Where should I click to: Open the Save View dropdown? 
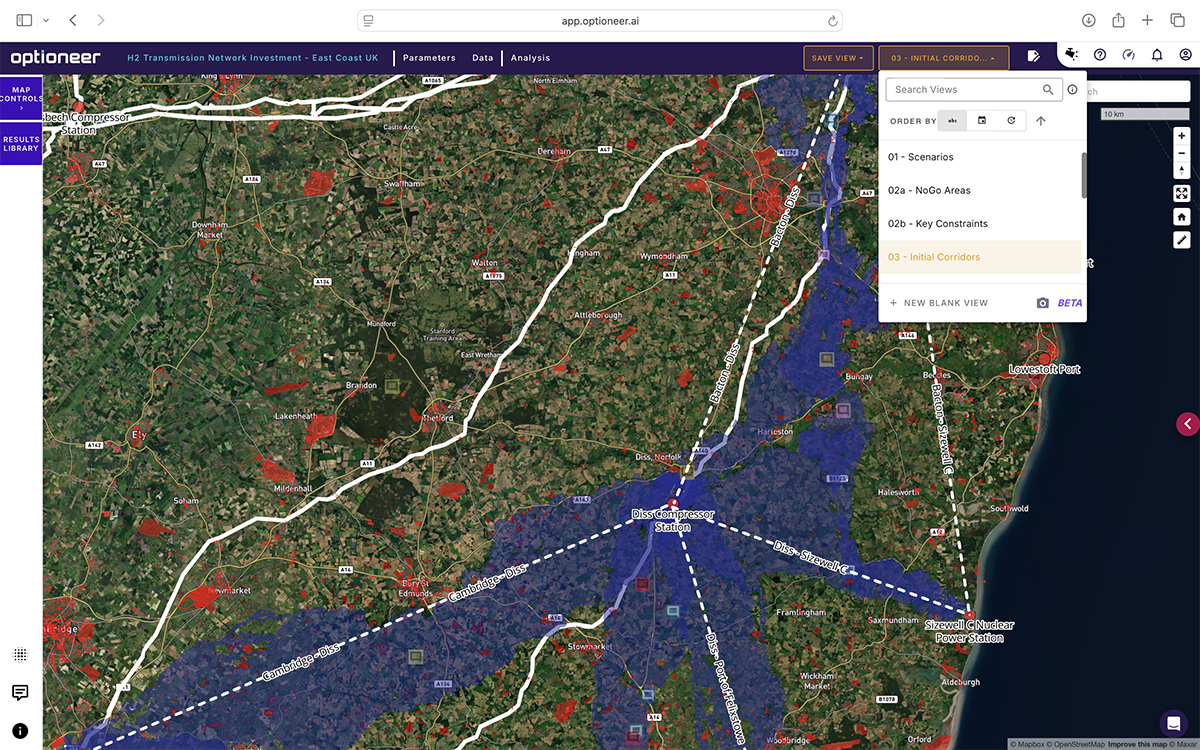coord(838,58)
